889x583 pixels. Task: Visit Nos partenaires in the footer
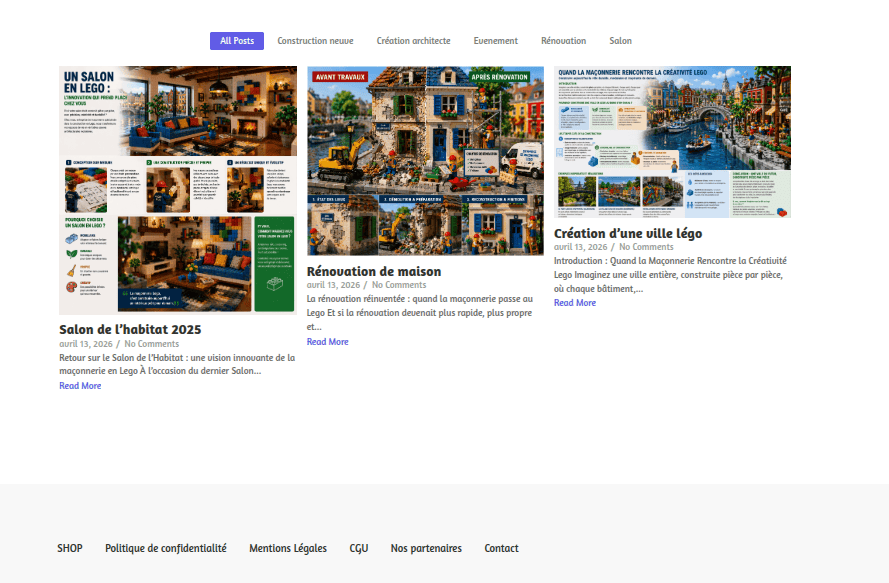(426, 548)
